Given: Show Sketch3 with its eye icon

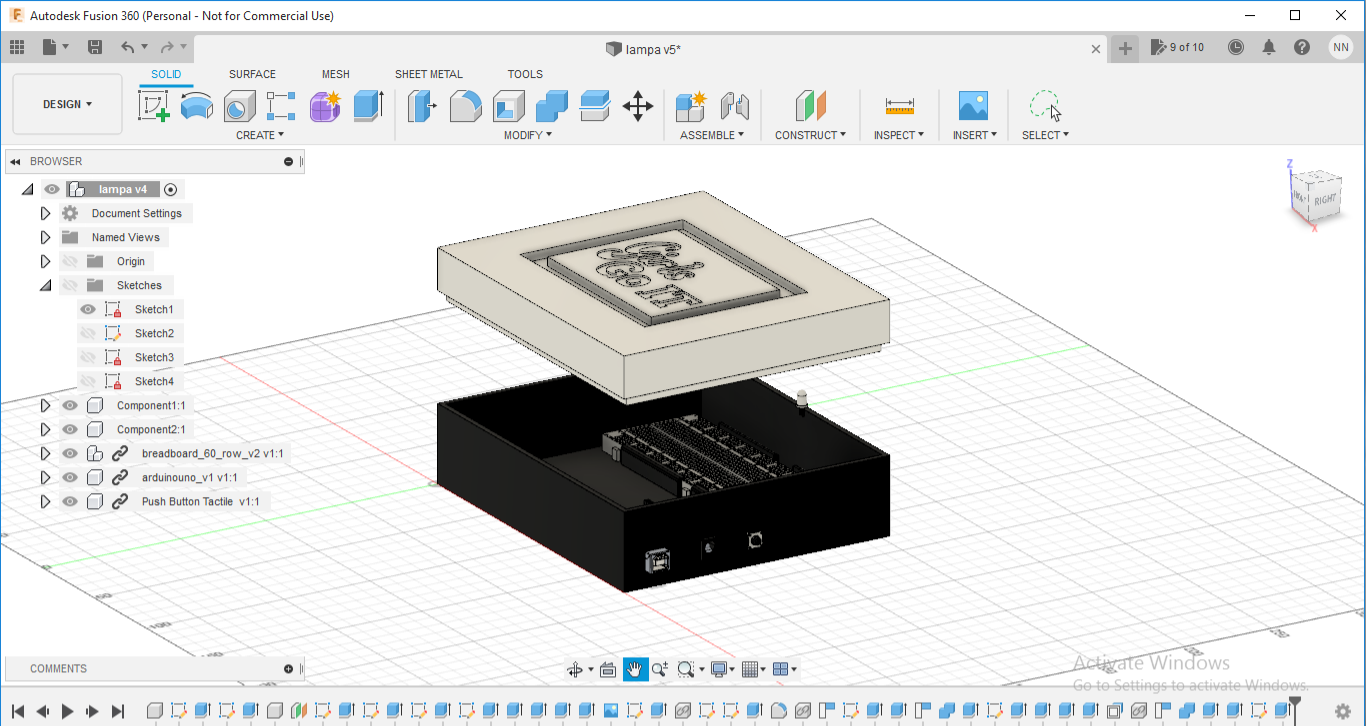Looking at the screenshot, I should click(x=88, y=357).
